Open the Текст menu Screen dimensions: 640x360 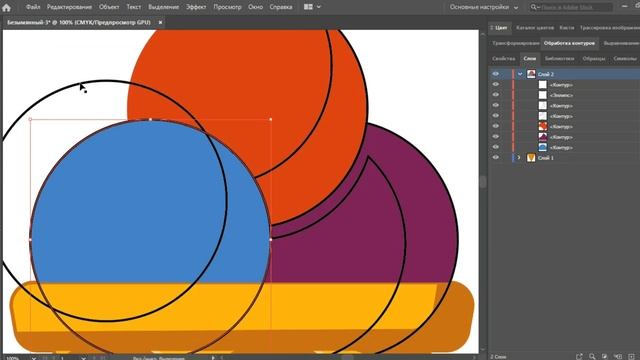pos(133,7)
